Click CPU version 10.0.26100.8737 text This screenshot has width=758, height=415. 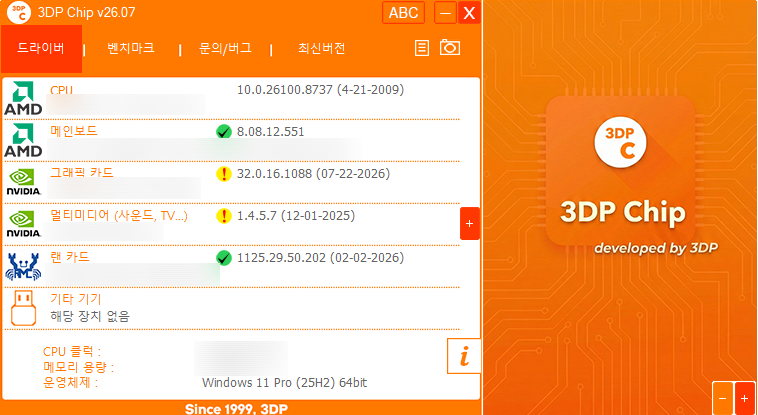pyautogui.click(x=321, y=90)
